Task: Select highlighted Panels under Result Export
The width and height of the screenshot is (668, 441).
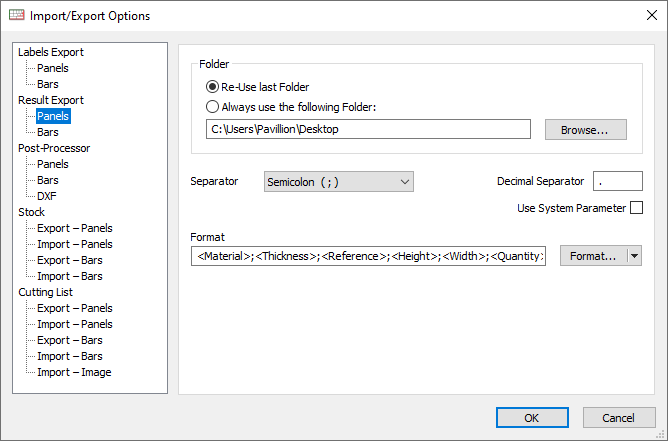Action: pos(53,116)
